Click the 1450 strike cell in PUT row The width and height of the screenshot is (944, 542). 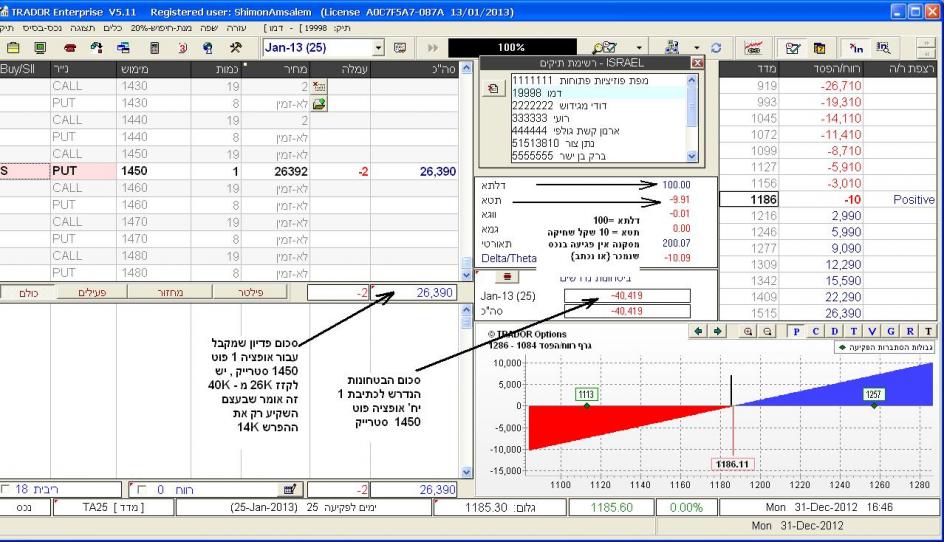click(x=154, y=171)
